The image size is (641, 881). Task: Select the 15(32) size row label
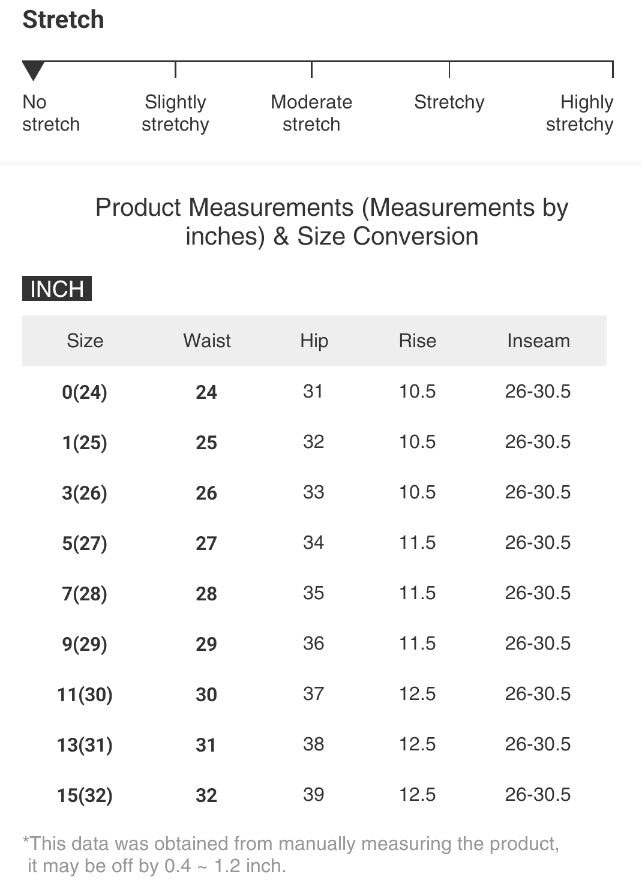pos(85,796)
